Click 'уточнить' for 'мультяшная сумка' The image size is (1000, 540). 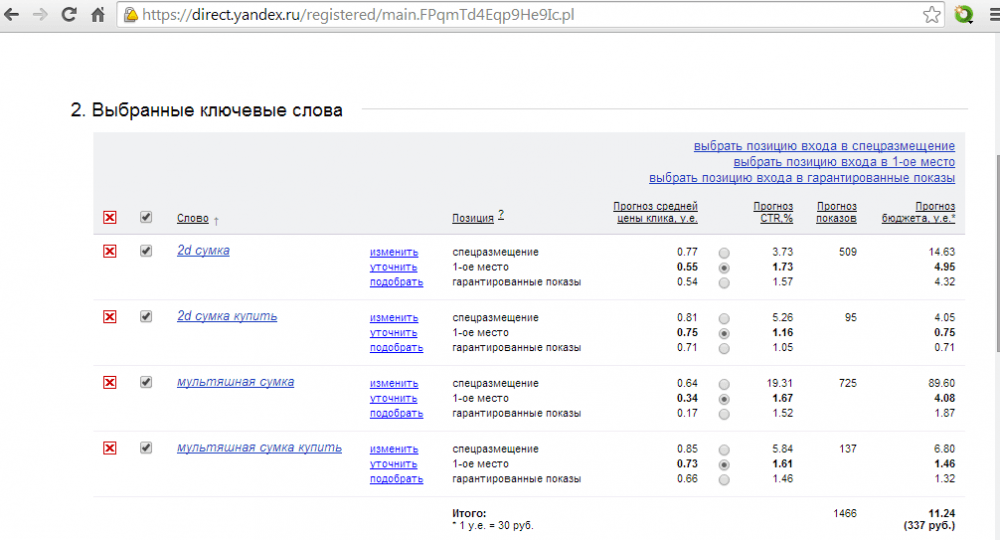tap(393, 398)
